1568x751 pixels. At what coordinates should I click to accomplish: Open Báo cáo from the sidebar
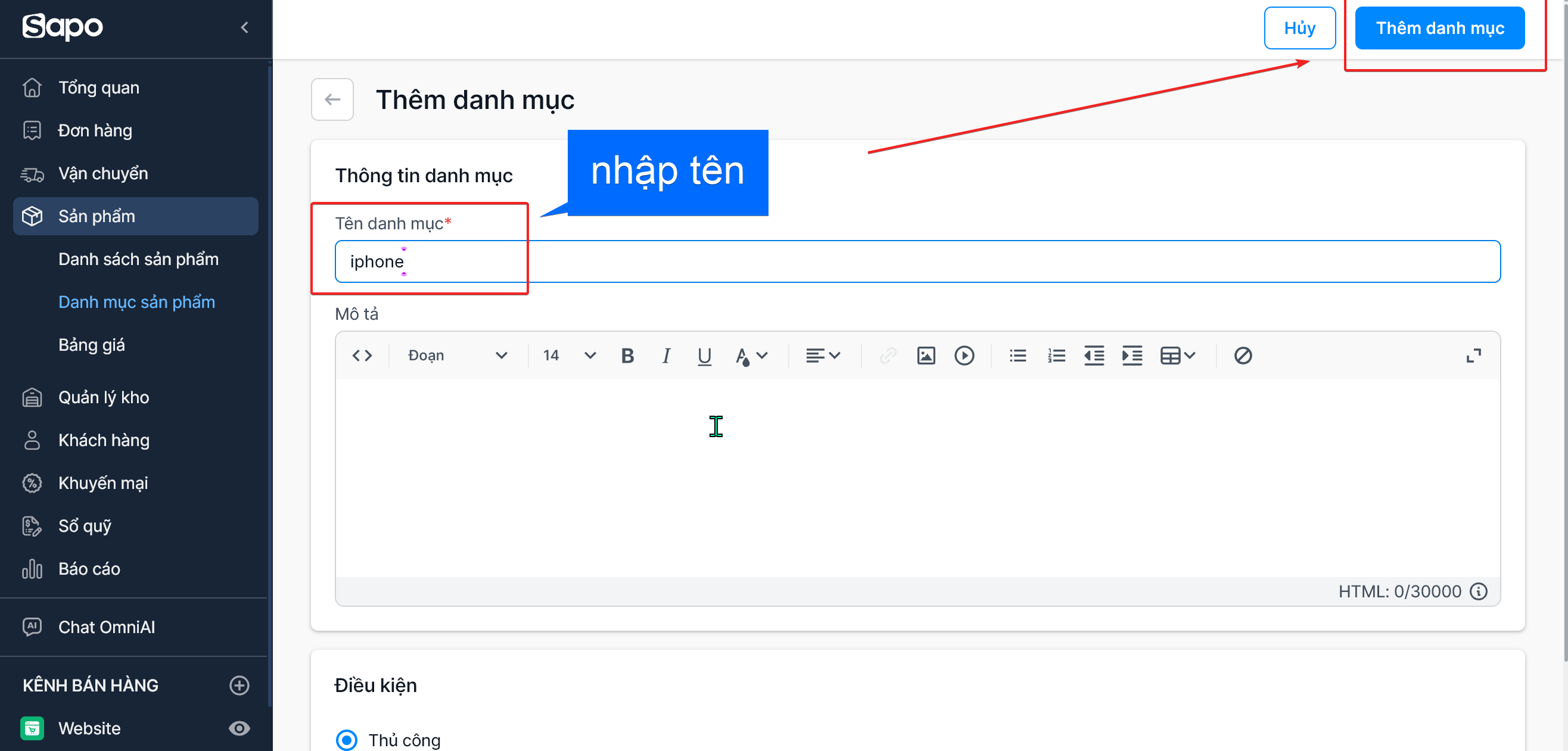coord(89,569)
